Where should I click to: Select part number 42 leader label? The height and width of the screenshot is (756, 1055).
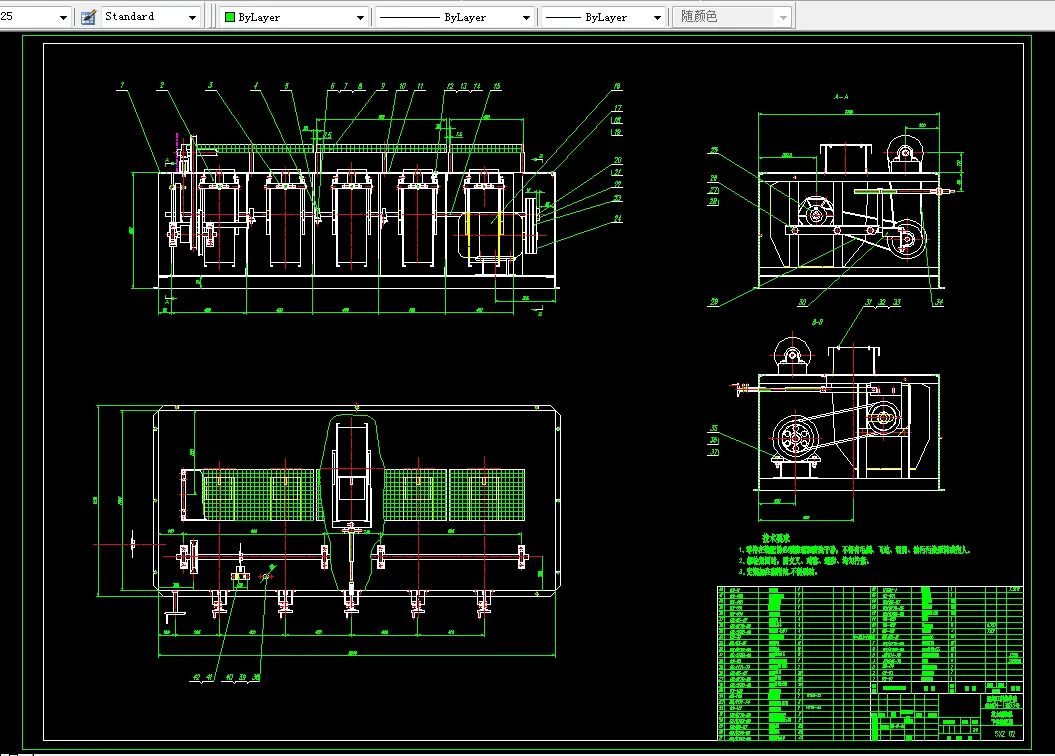point(196,677)
